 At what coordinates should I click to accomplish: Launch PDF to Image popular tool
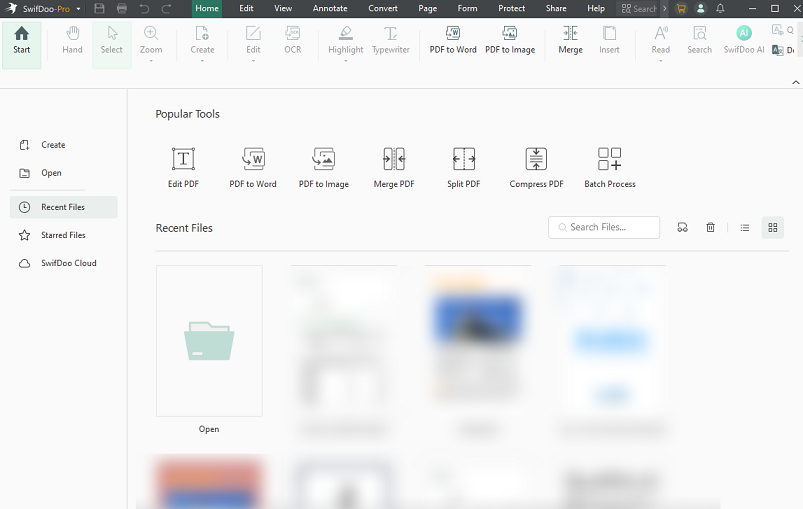point(324,167)
